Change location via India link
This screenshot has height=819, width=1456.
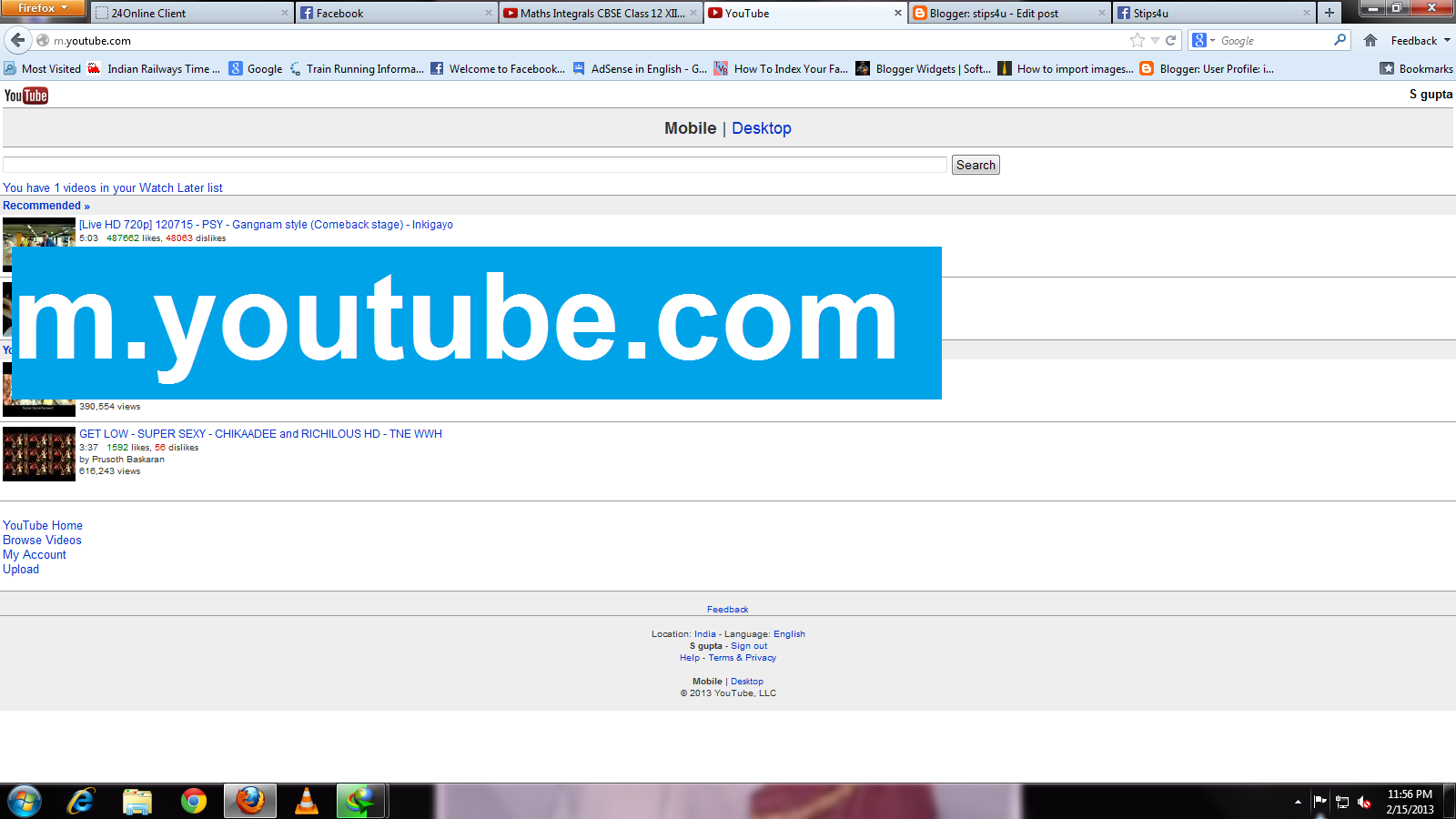[x=705, y=634]
